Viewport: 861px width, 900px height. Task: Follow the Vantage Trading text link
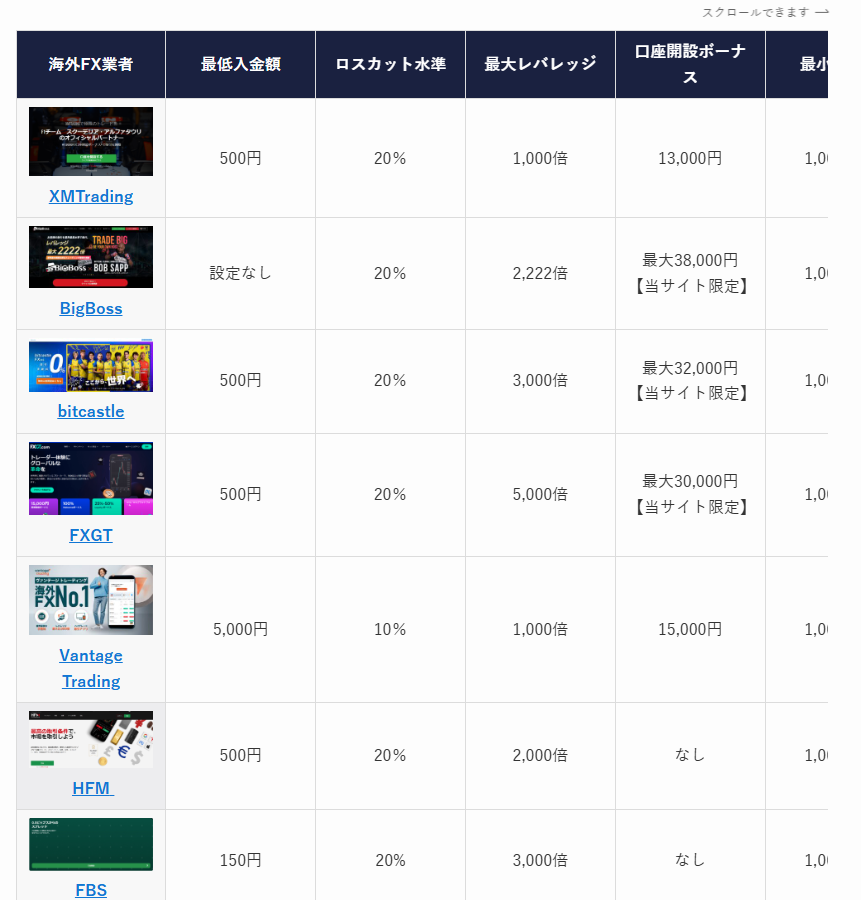pos(91,668)
